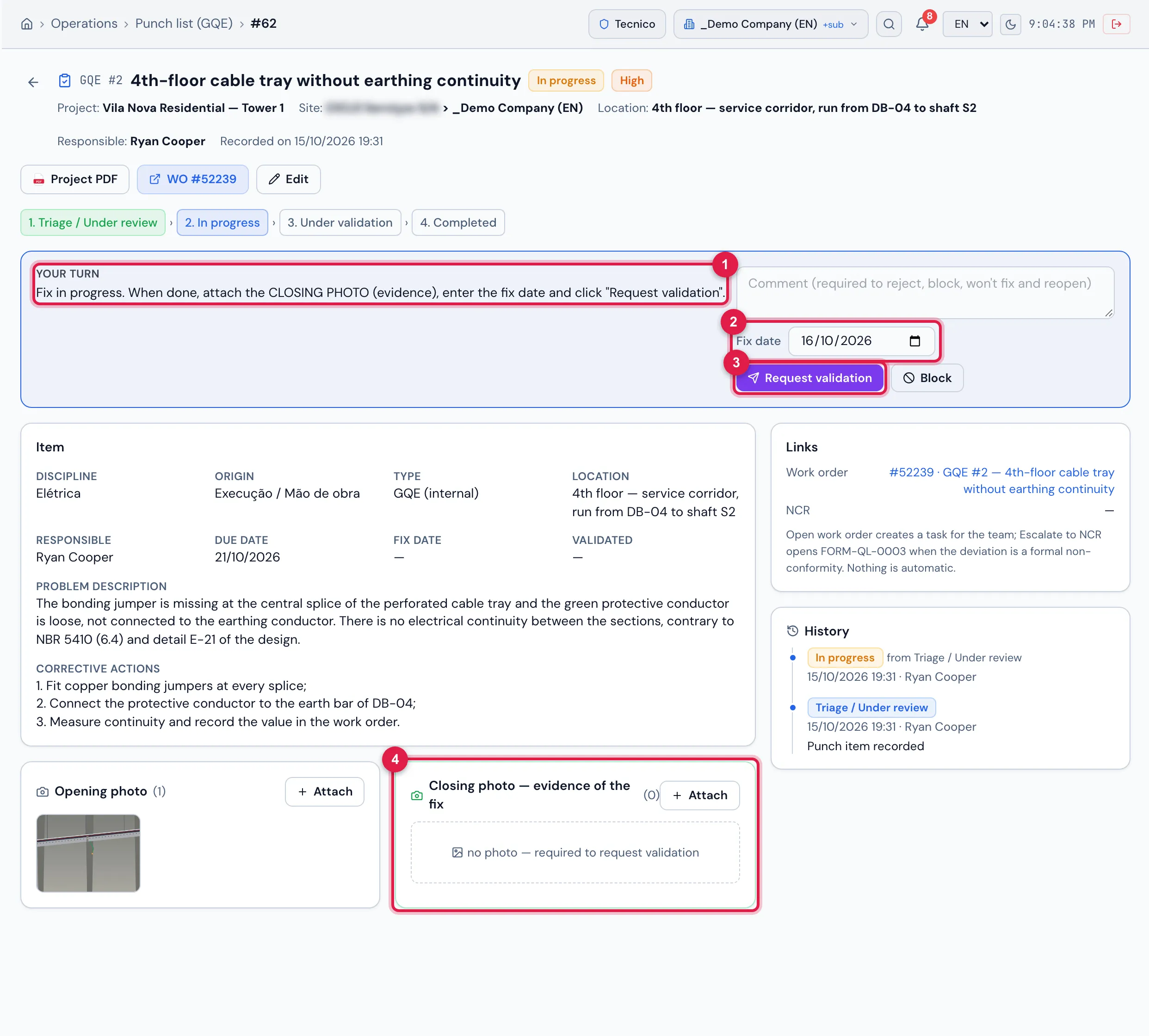Attach an opening photo
Image resolution: width=1149 pixels, height=1036 pixels.
point(325,792)
